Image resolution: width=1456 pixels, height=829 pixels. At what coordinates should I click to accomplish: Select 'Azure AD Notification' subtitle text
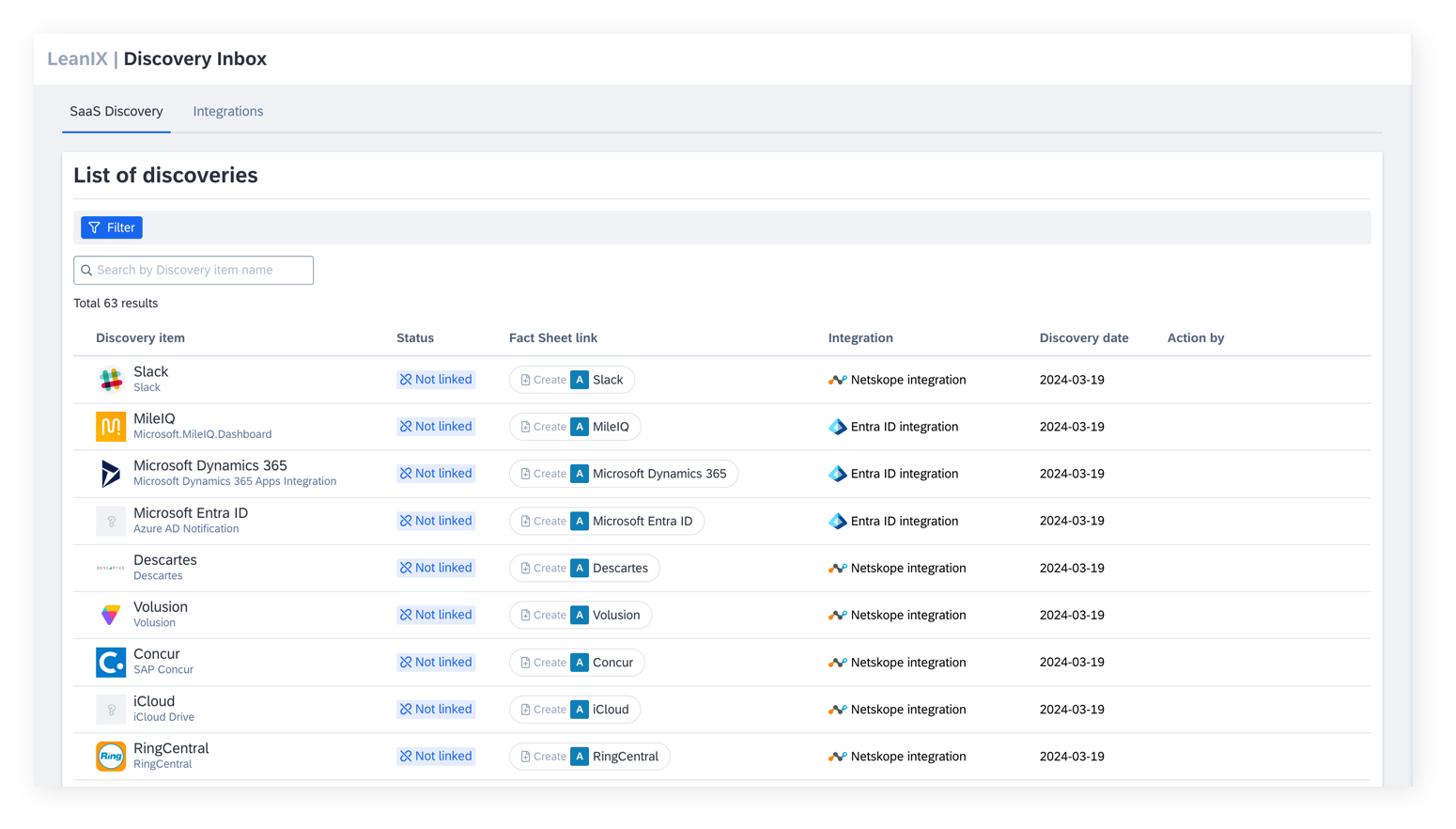[x=186, y=529]
